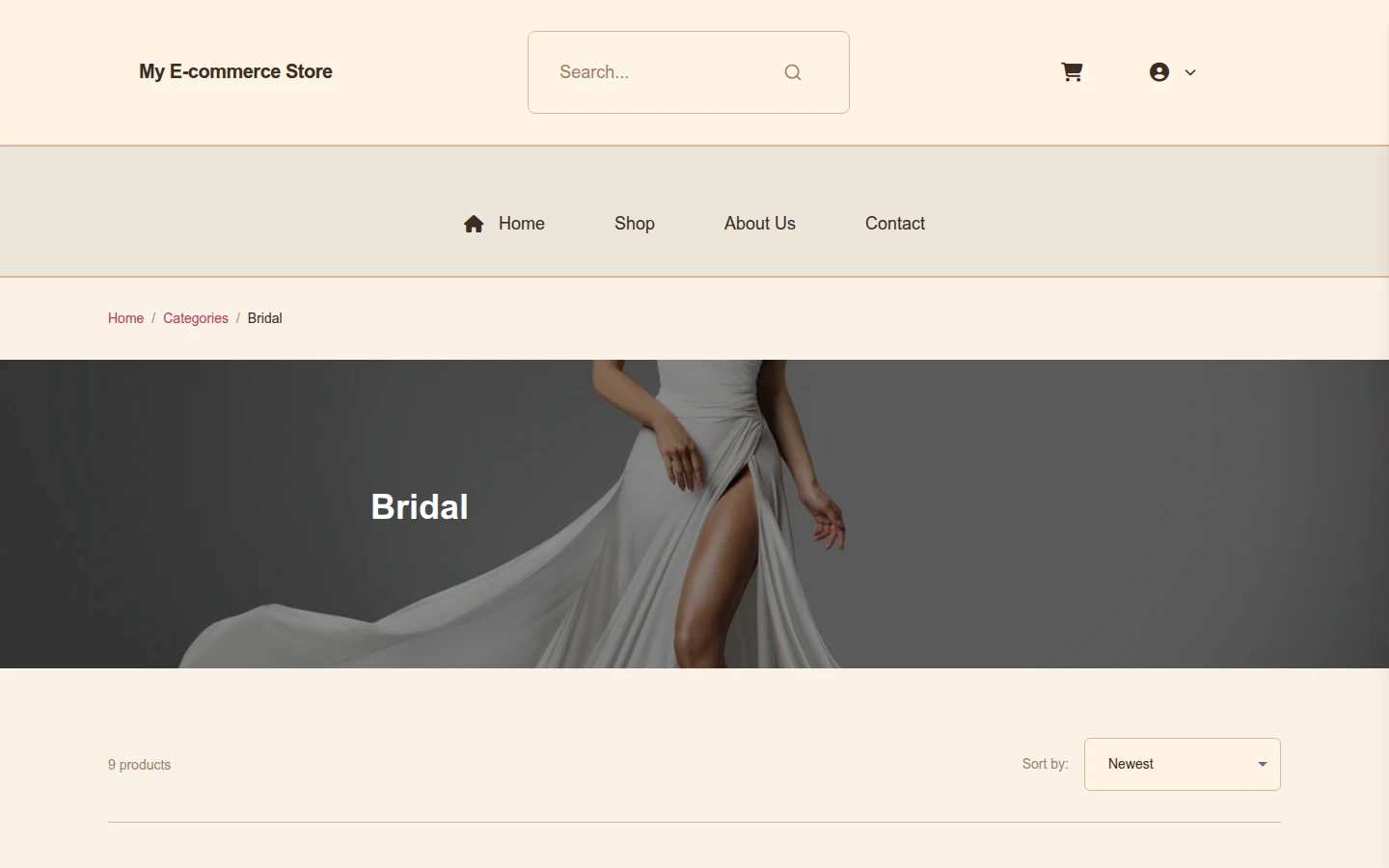Click the user account avatar icon
Image resolution: width=1389 pixels, height=868 pixels.
(1159, 72)
